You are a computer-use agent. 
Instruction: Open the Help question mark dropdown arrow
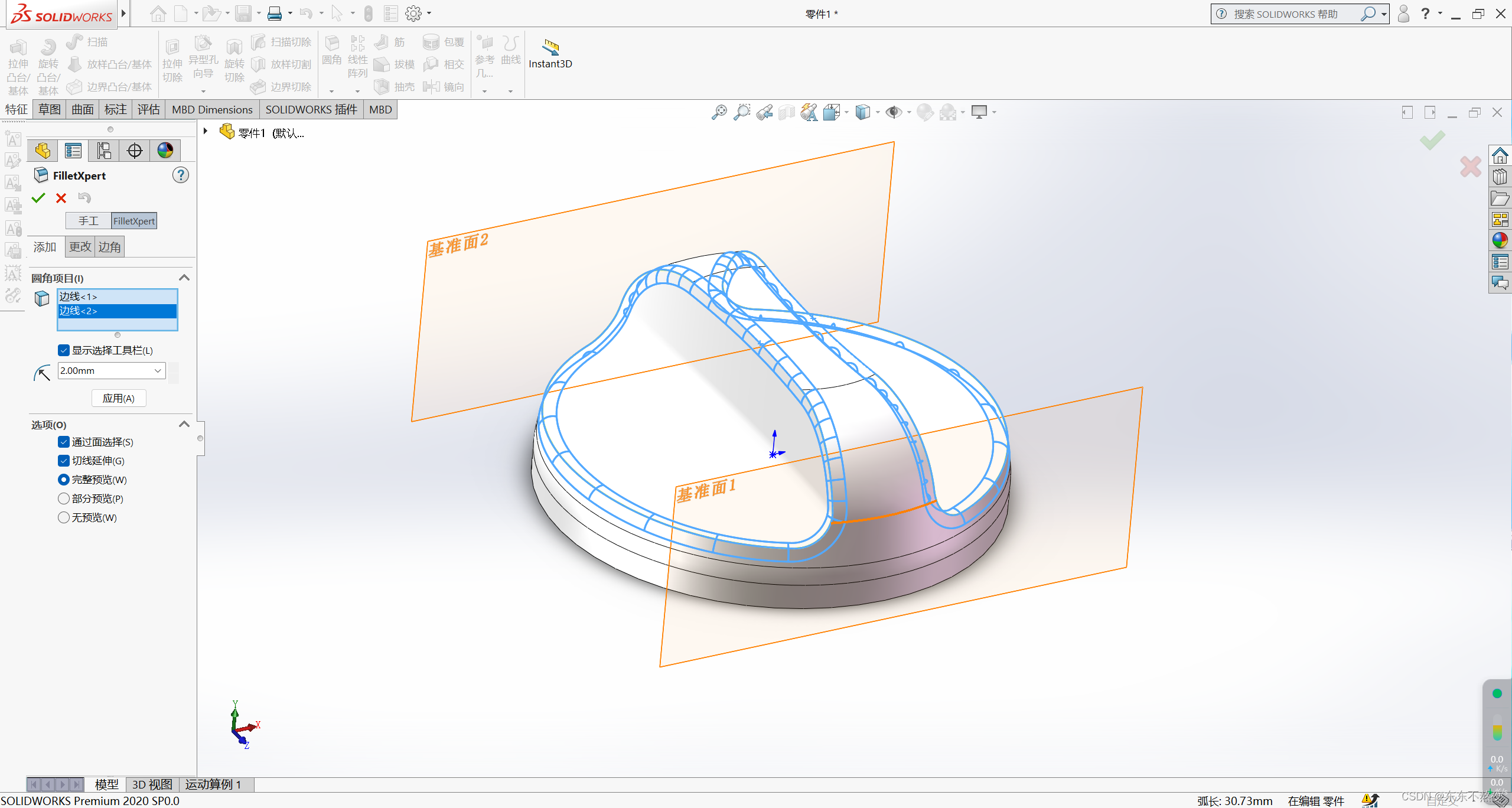(x=1440, y=14)
